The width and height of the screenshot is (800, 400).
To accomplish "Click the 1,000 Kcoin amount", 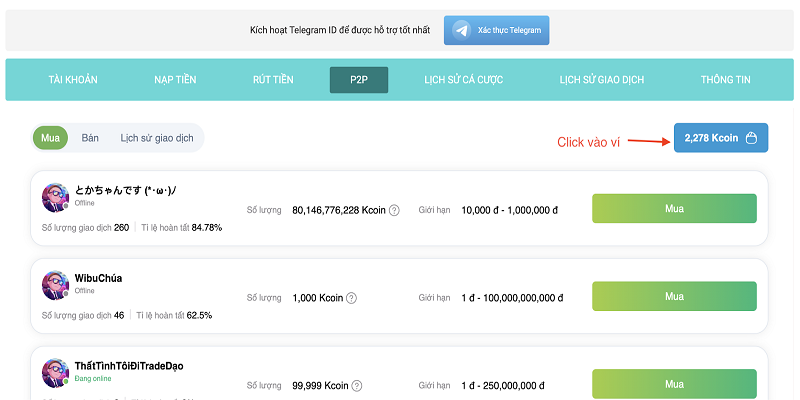I will pos(317,298).
